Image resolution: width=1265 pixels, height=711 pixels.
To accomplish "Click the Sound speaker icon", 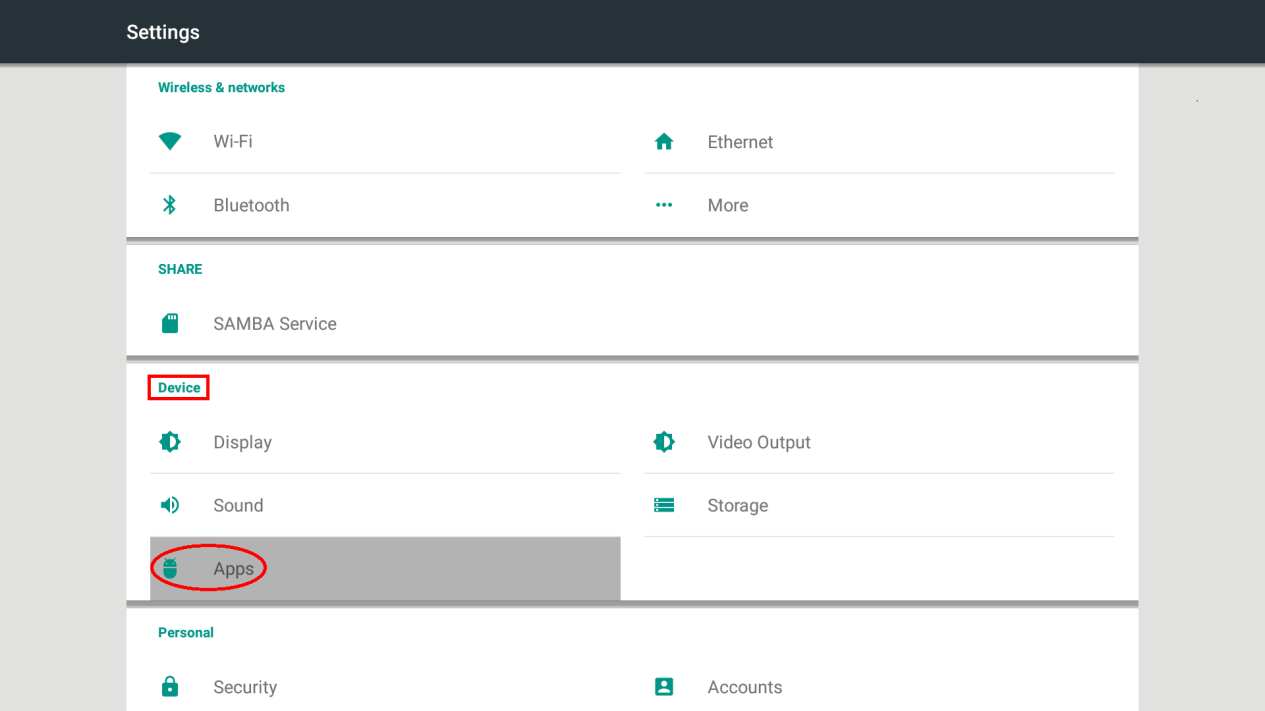I will point(170,505).
